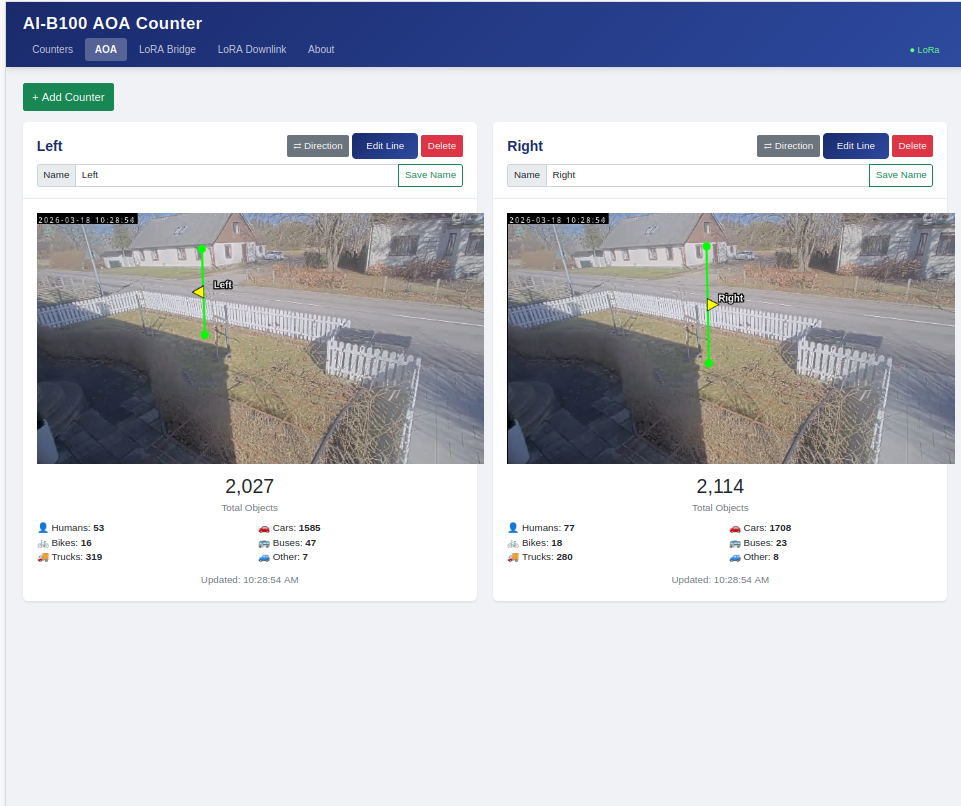961x806 pixels.
Task: Open the LoRa Downlink tab
Action: pos(252,49)
